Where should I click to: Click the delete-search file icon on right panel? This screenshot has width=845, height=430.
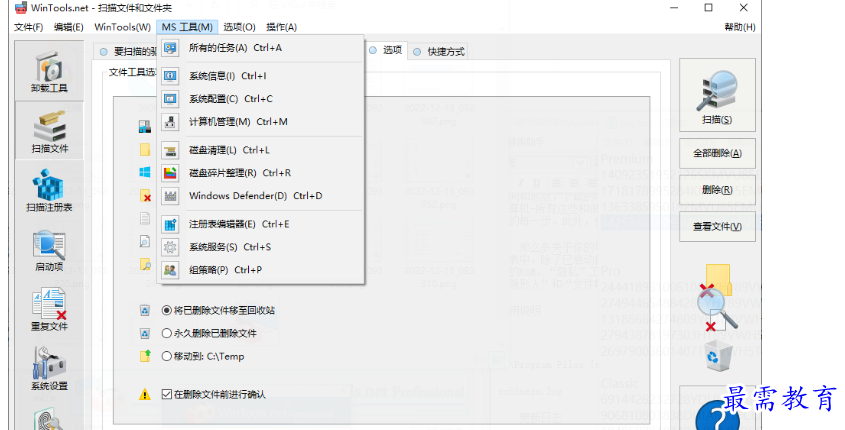(x=717, y=298)
